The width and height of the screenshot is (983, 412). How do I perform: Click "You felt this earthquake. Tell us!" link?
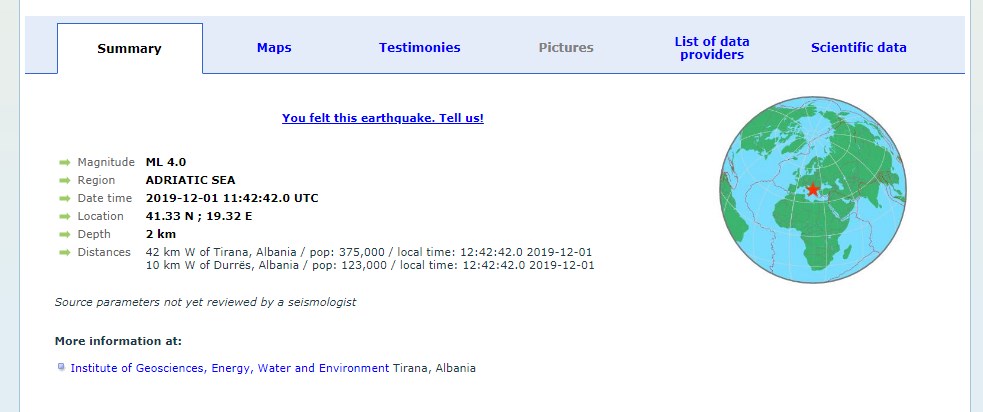pyautogui.click(x=383, y=117)
